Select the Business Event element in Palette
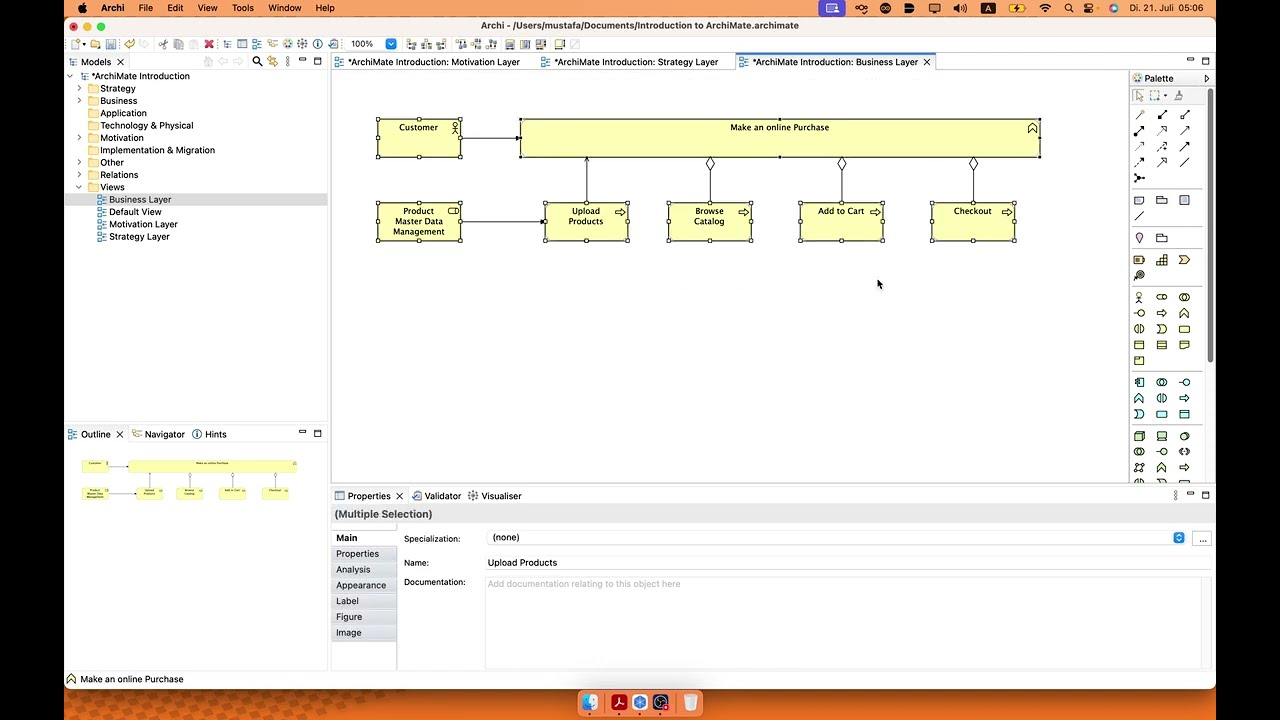 (x=1161, y=329)
